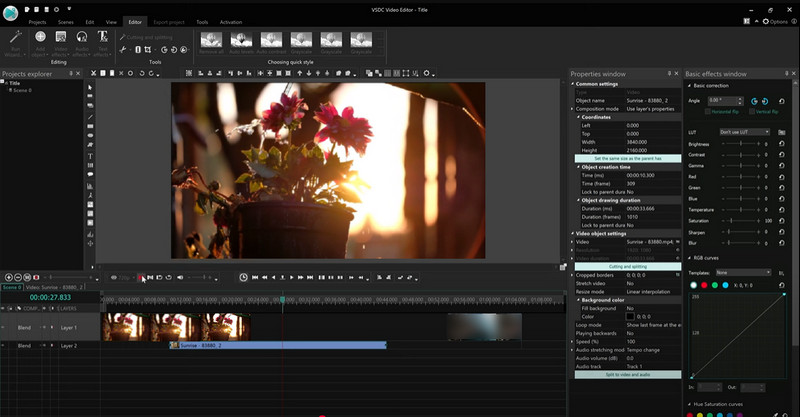This screenshot has height=417, width=800.
Task: Click Set the same size as the parent has
Action: (x=628, y=159)
